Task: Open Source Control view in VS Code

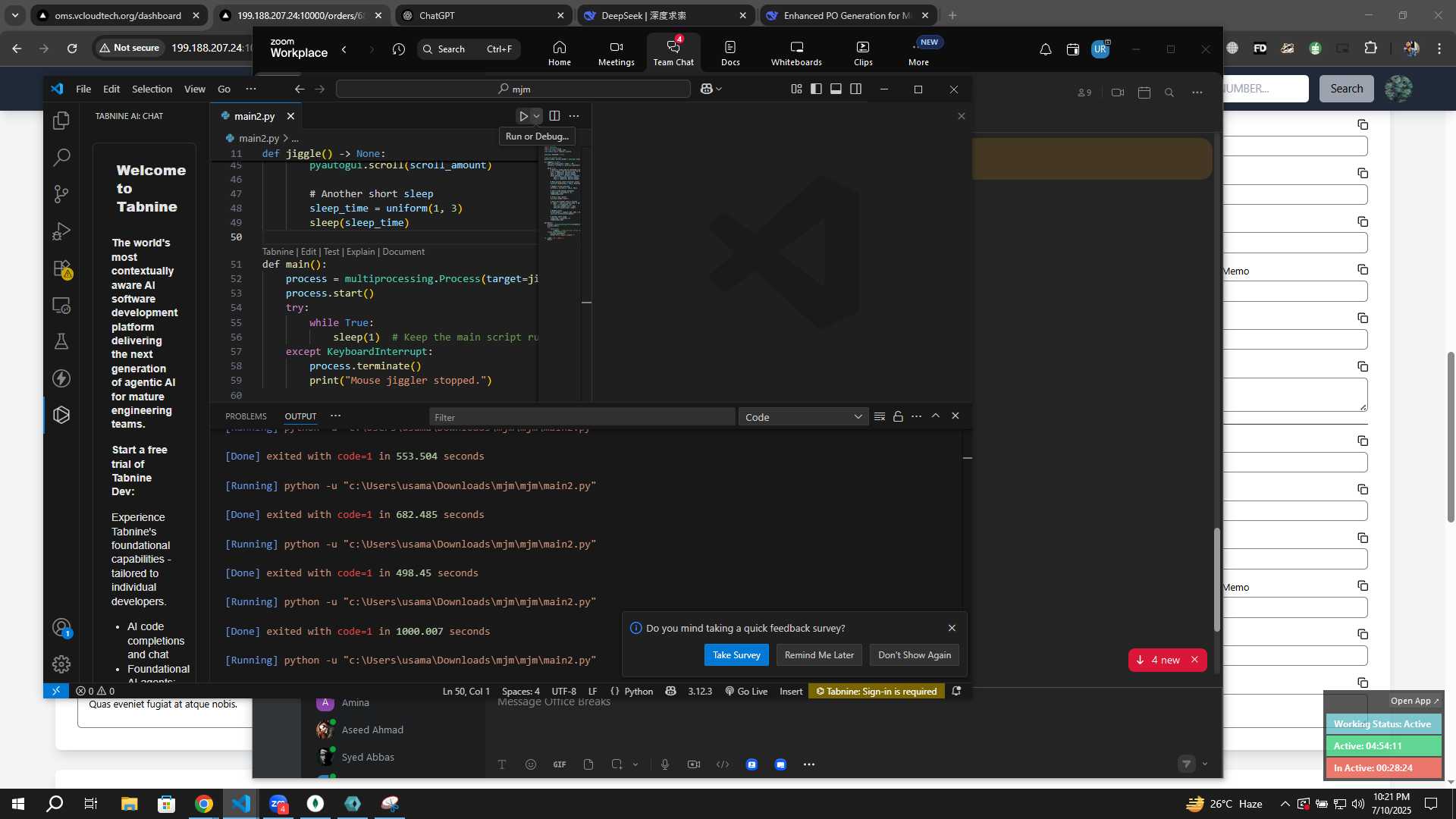Action: tap(61, 194)
